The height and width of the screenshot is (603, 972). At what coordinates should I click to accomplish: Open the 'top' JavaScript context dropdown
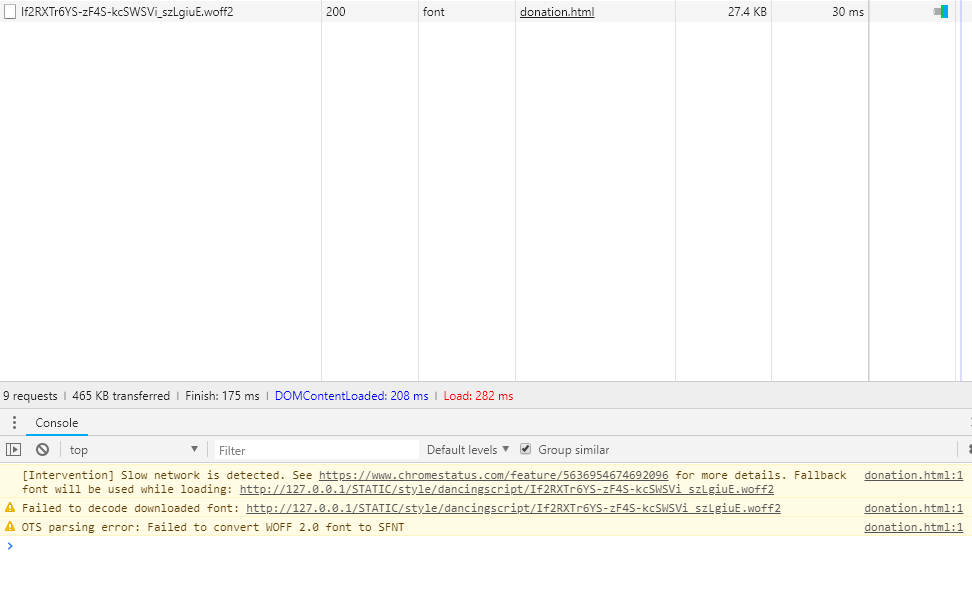[x=133, y=450]
